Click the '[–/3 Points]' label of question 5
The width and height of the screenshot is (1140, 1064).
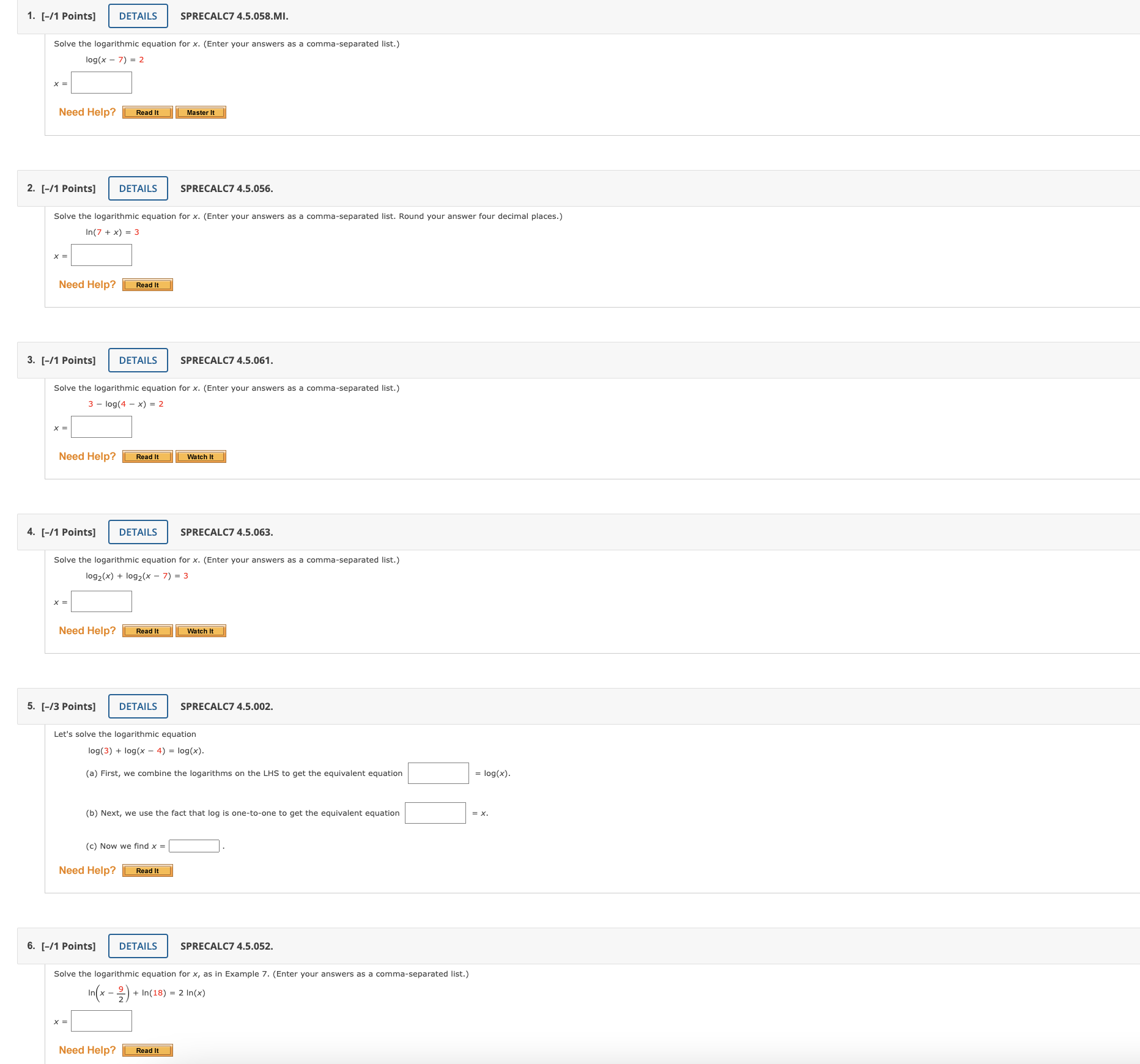click(x=68, y=707)
